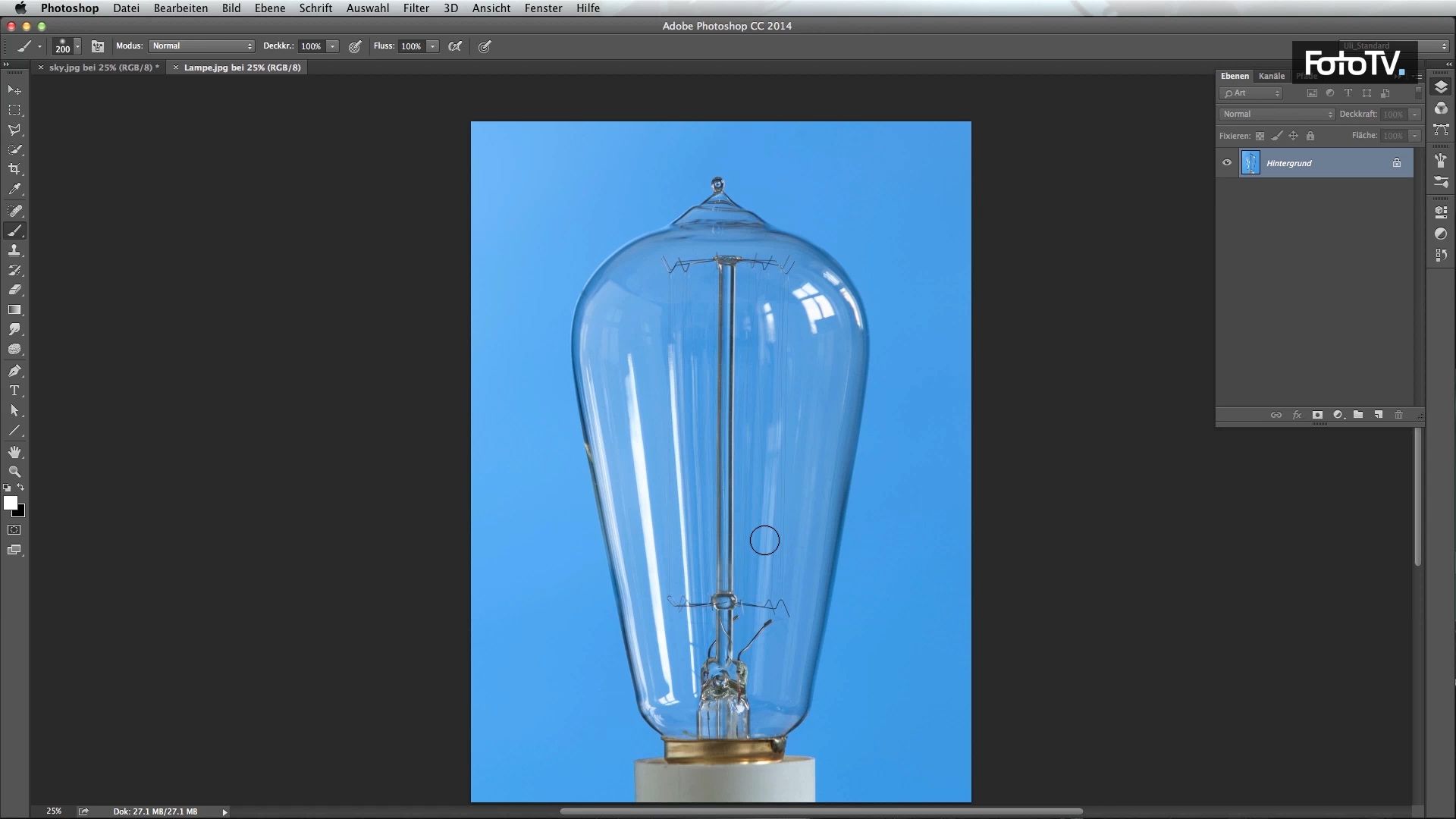Click the horizontal canvas scrollbar
The height and width of the screenshot is (819, 1456).
tap(821, 811)
